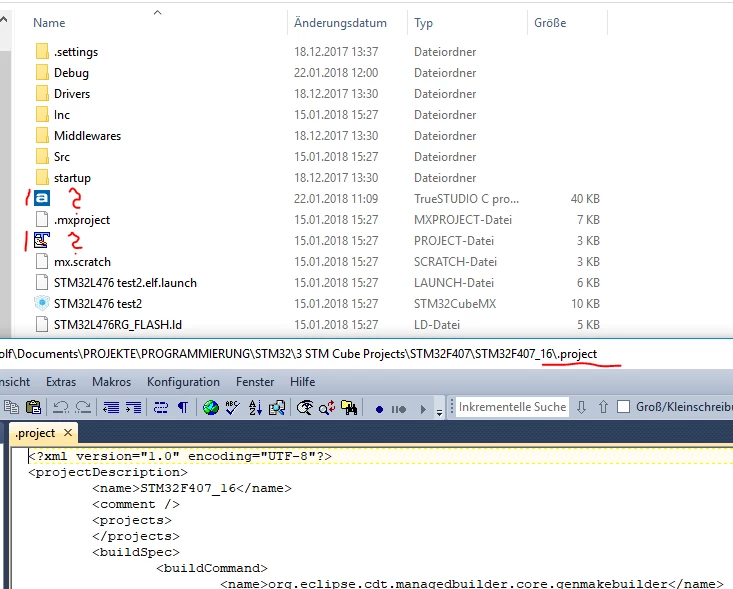Click the eye find icon
733x589 pixels.
305,408
